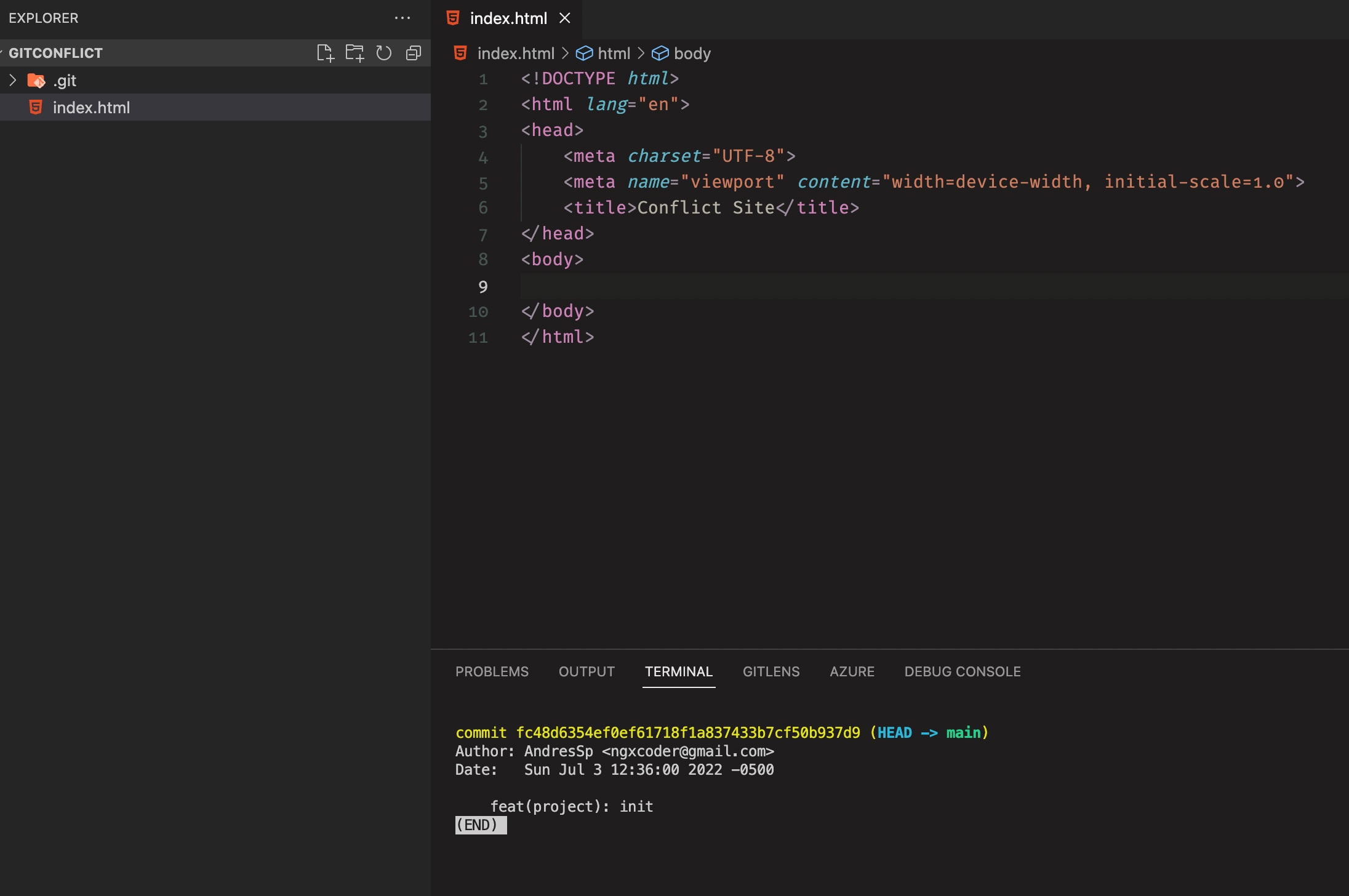Click line number 1 in the gutter
Screen dimensions: 1349x896
coord(483,79)
